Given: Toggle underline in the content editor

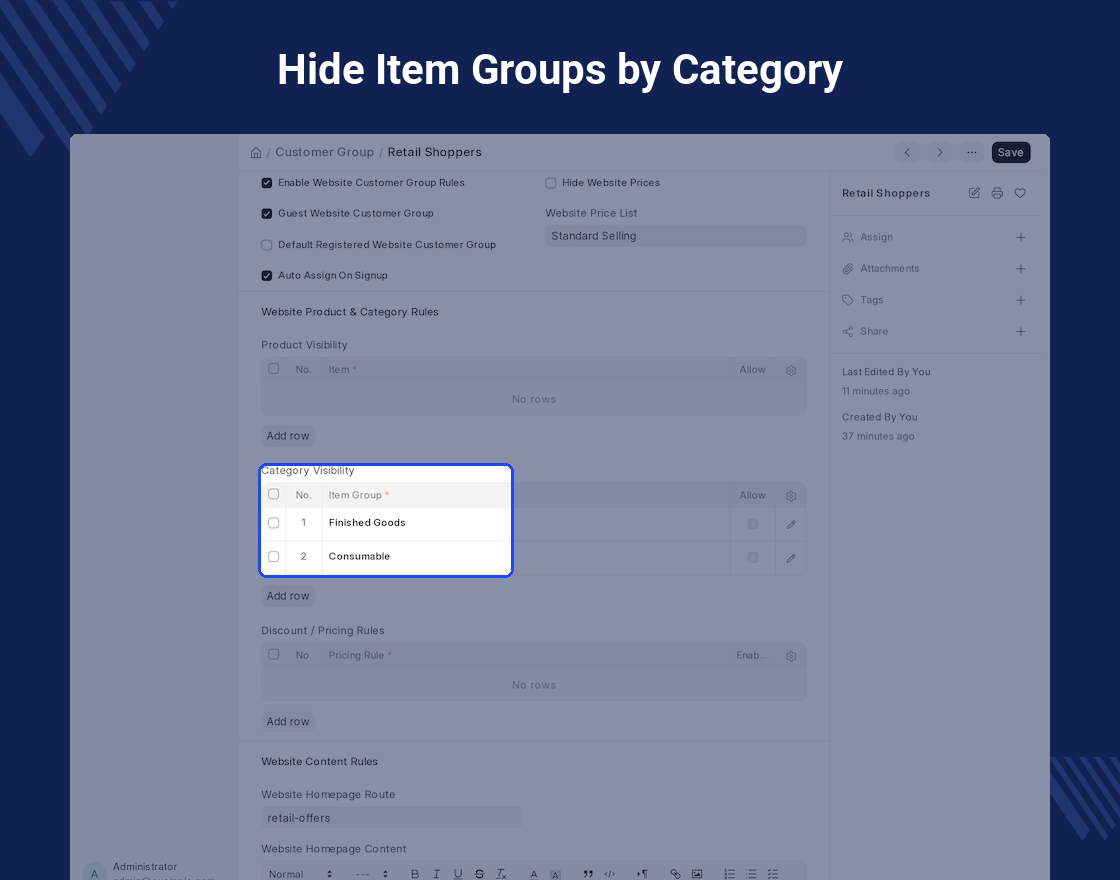Looking at the screenshot, I should [458, 874].
